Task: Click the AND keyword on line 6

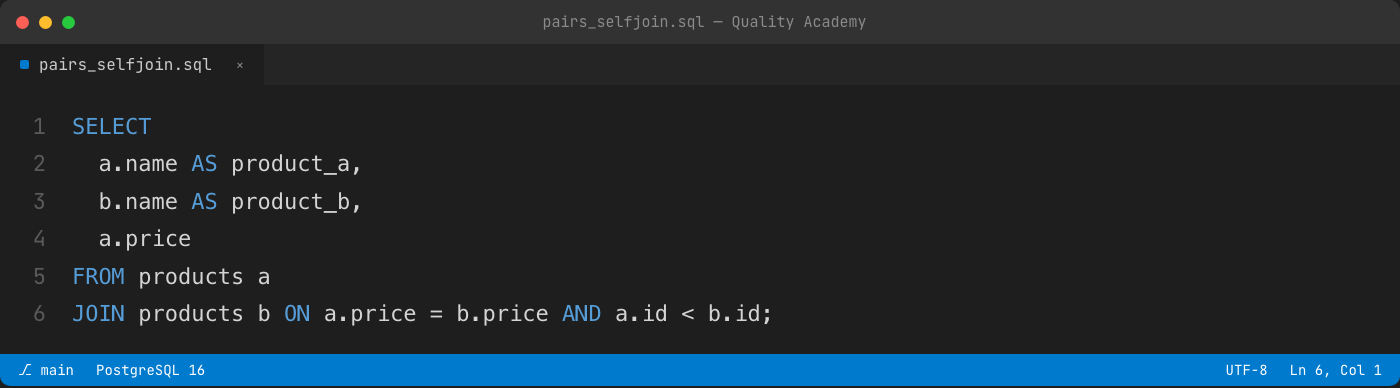Action: point(581,314)
